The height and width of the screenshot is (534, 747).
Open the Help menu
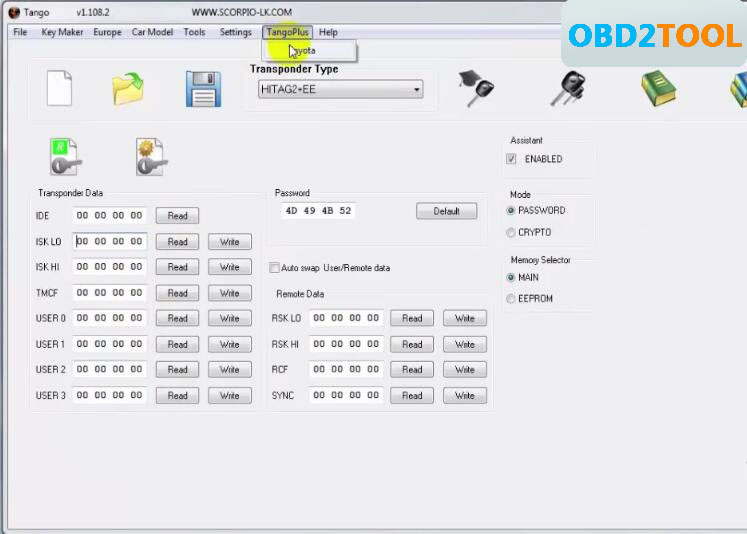328,32
